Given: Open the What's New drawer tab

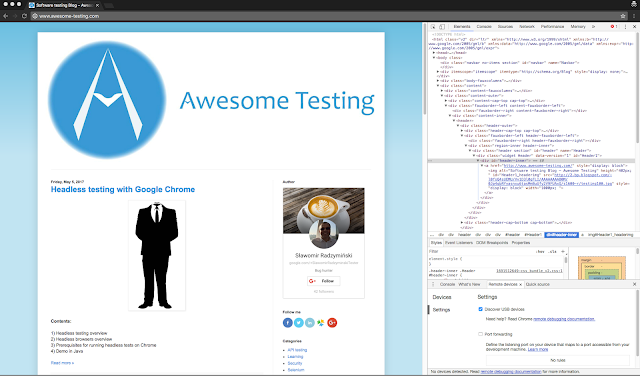Looking at the screenshot, I should [469, 284].
